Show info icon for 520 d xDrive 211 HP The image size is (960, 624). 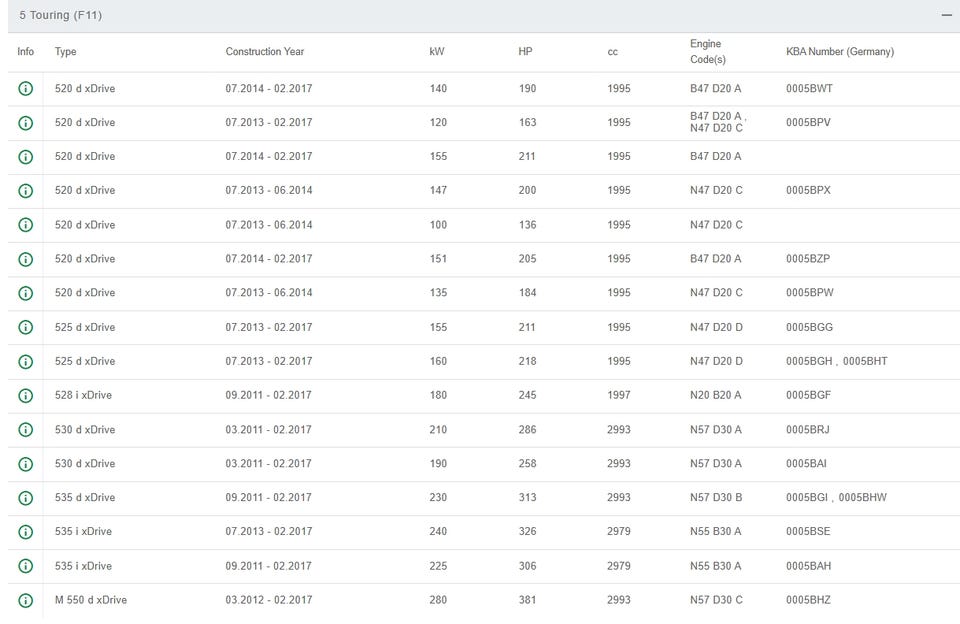(x=26, y=157)
